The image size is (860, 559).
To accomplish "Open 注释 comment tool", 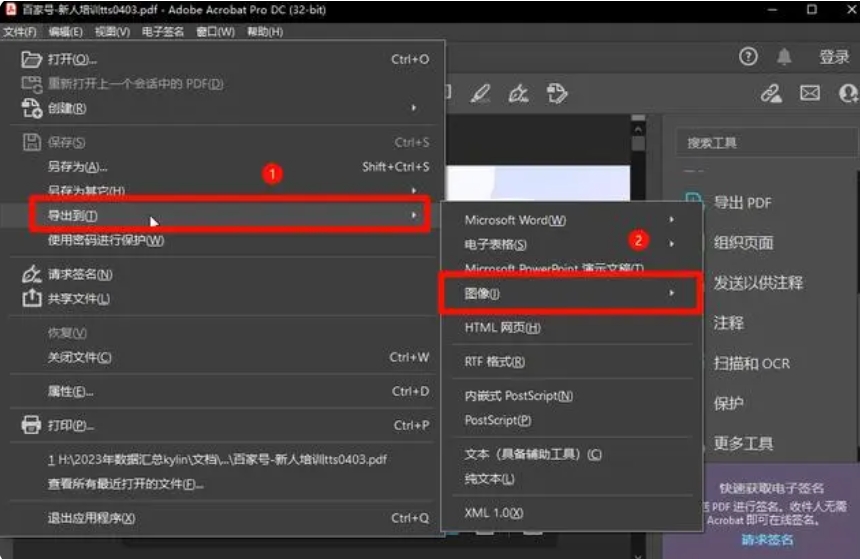I will [728, 323].
